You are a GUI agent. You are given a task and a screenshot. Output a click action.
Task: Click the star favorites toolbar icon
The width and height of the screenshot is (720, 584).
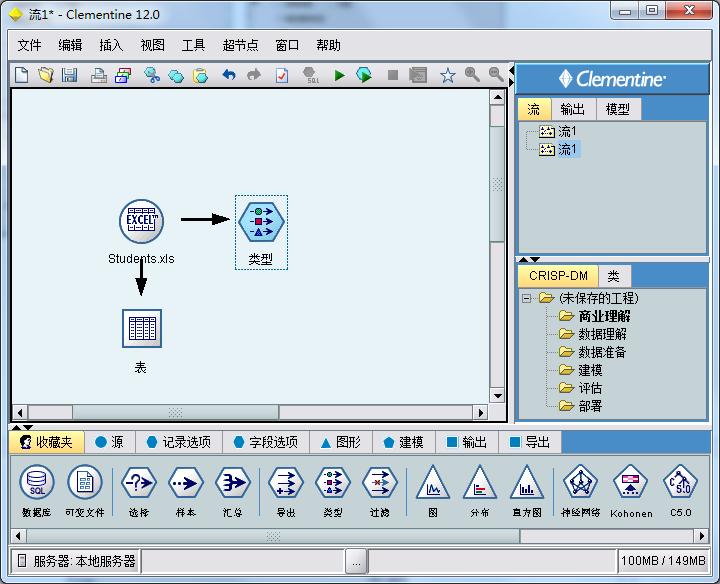pos(448,75)
